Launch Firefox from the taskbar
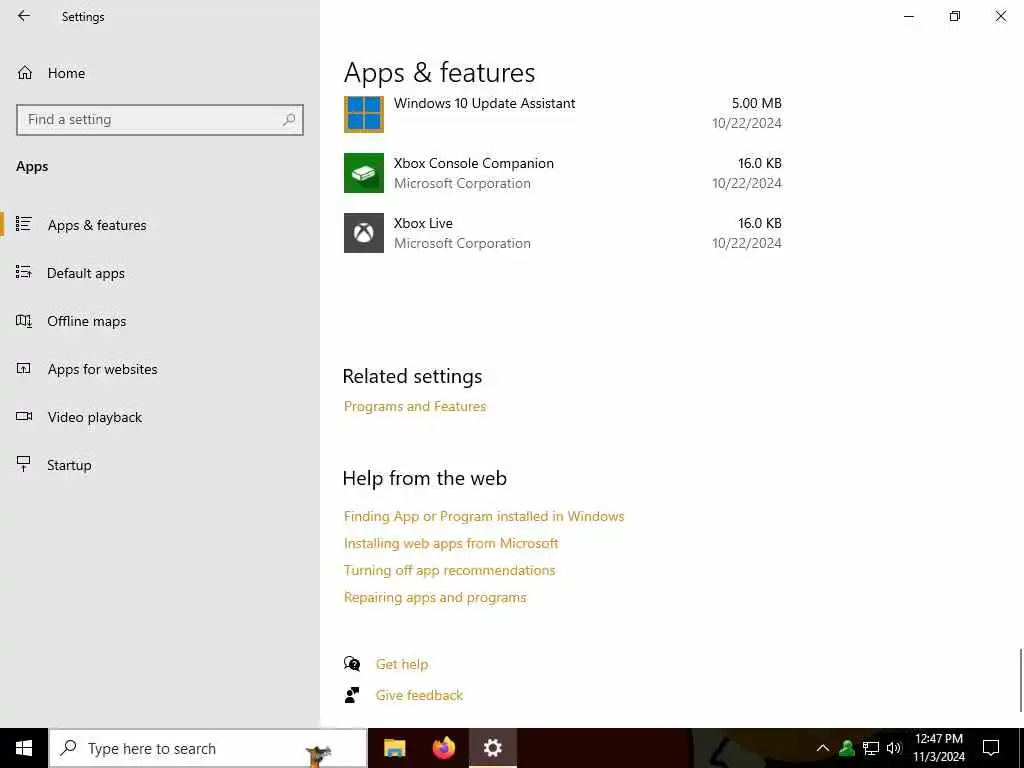This screenshot has height=768, width=1024. [x=444, y=748]
